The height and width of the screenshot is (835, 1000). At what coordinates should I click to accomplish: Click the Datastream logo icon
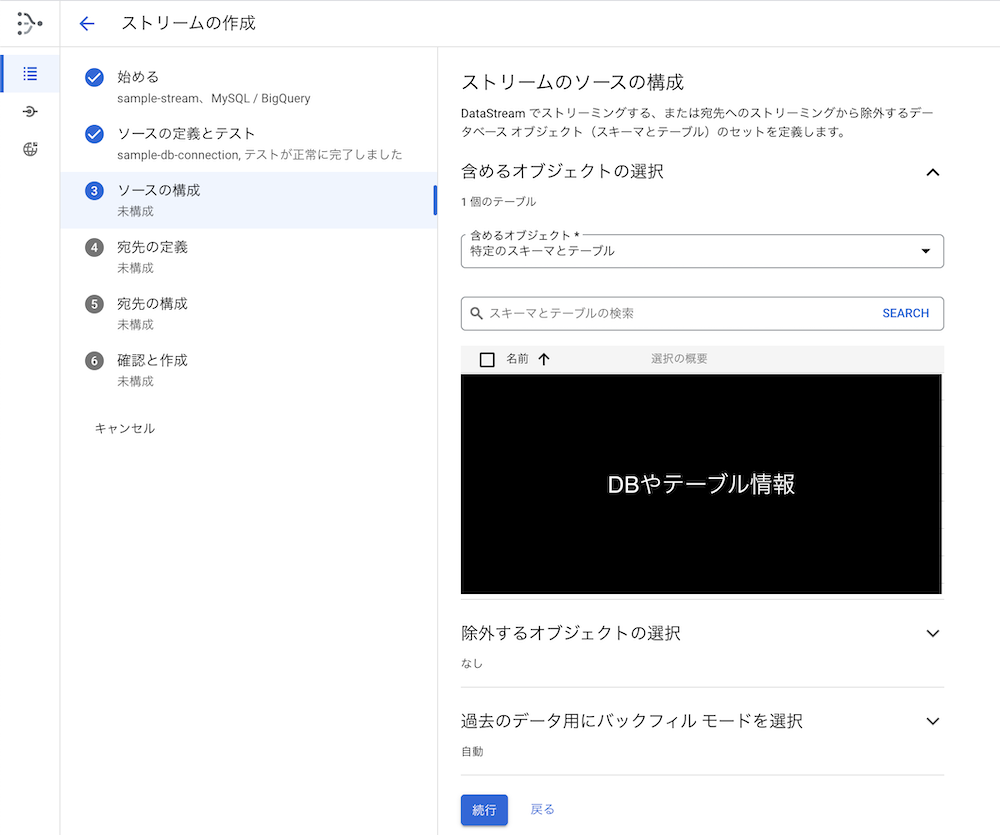pyautogui.click(x=29, y=24)
